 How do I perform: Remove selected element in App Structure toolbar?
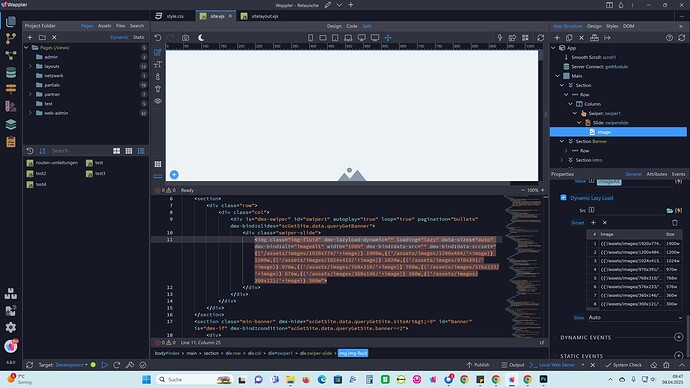click(x=581, y=38)
